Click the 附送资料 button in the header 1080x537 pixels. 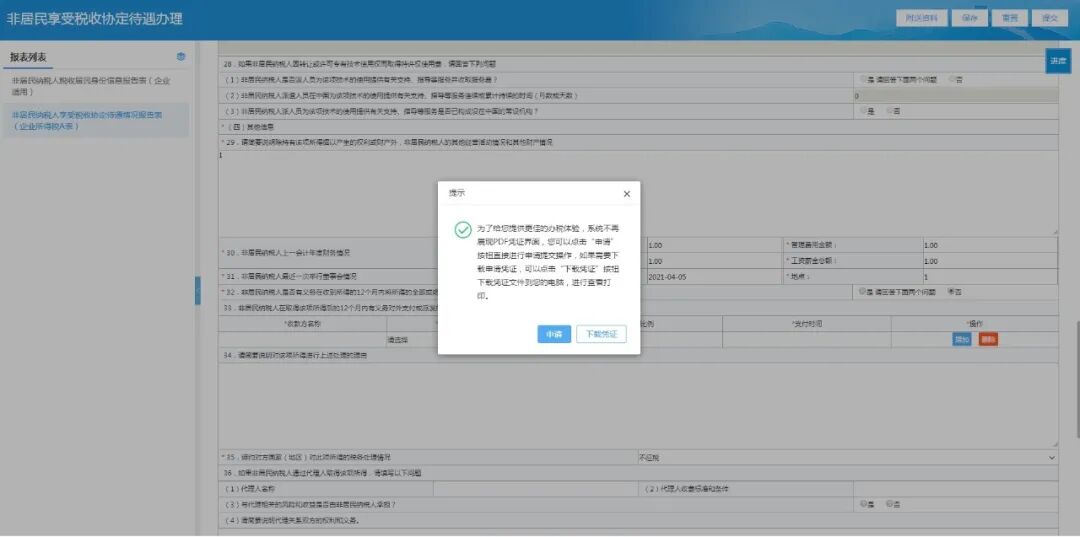922,19
